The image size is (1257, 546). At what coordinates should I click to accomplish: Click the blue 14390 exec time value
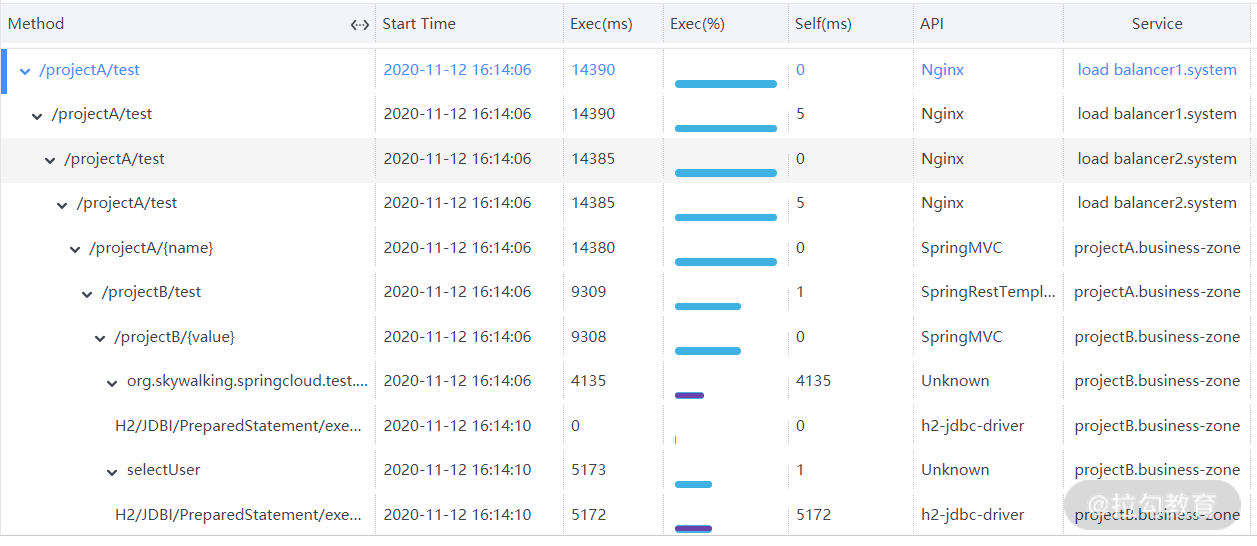pos(593,70)
